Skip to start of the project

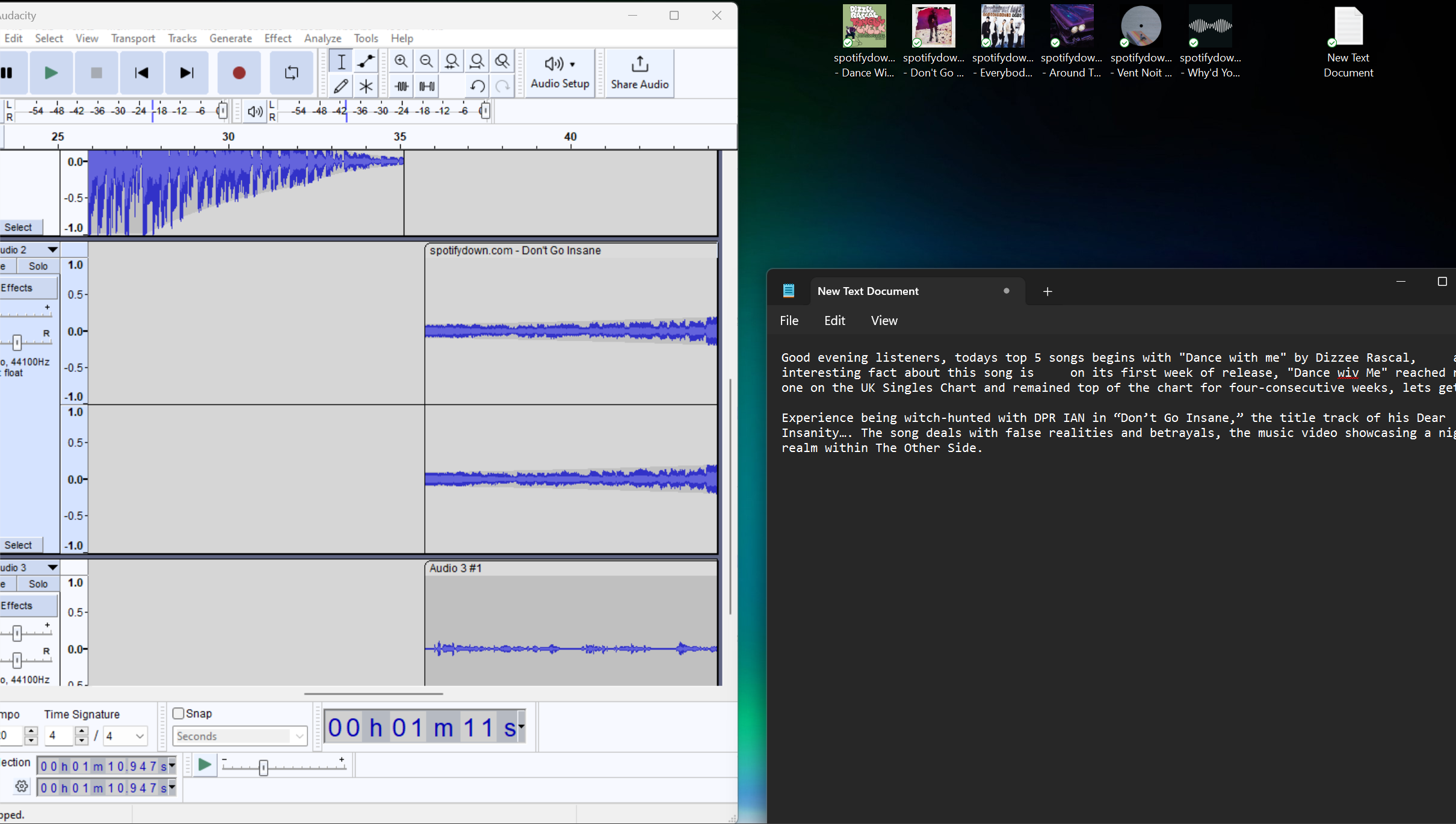click(141, 73)
